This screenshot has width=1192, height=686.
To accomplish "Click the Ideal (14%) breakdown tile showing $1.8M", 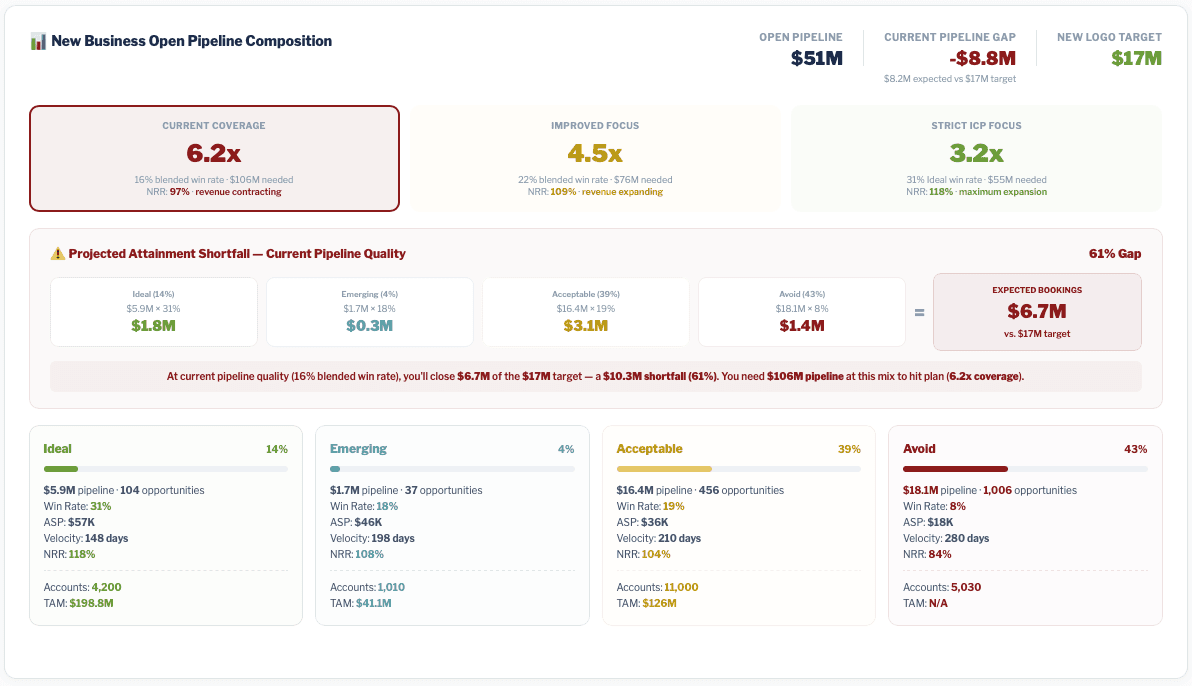I will [x=153, y=311].
